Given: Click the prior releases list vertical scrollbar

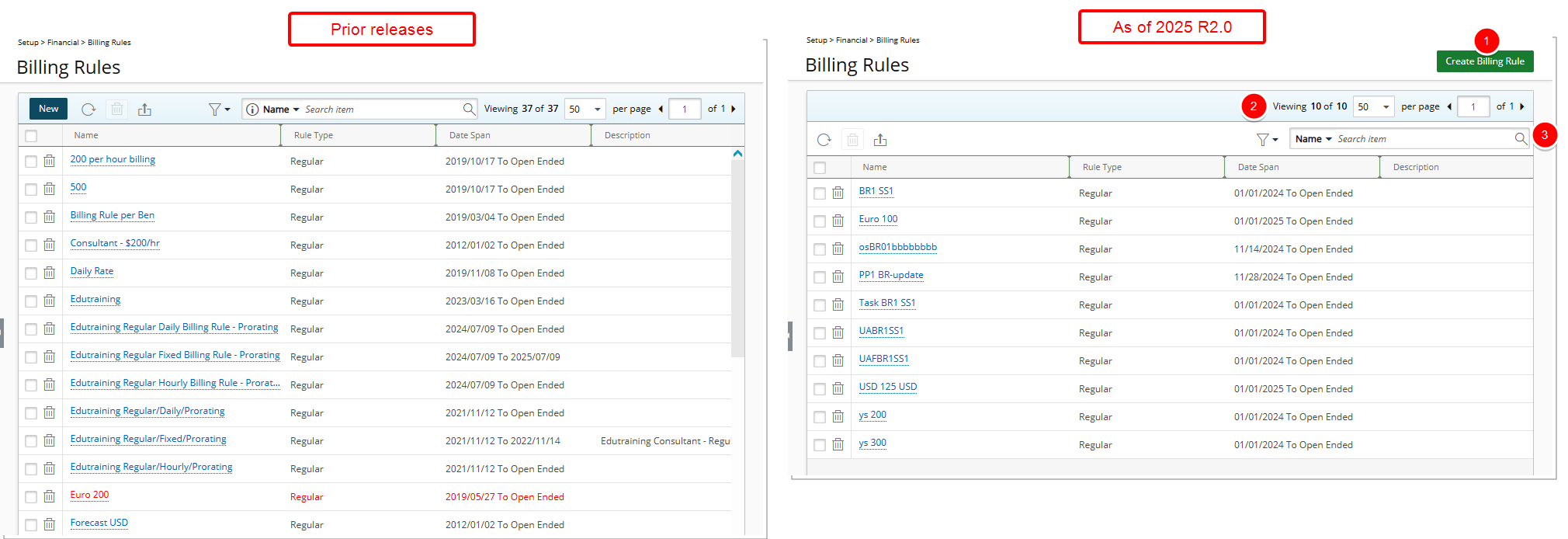Looking at the screenshot, I should tap(737, 258).
